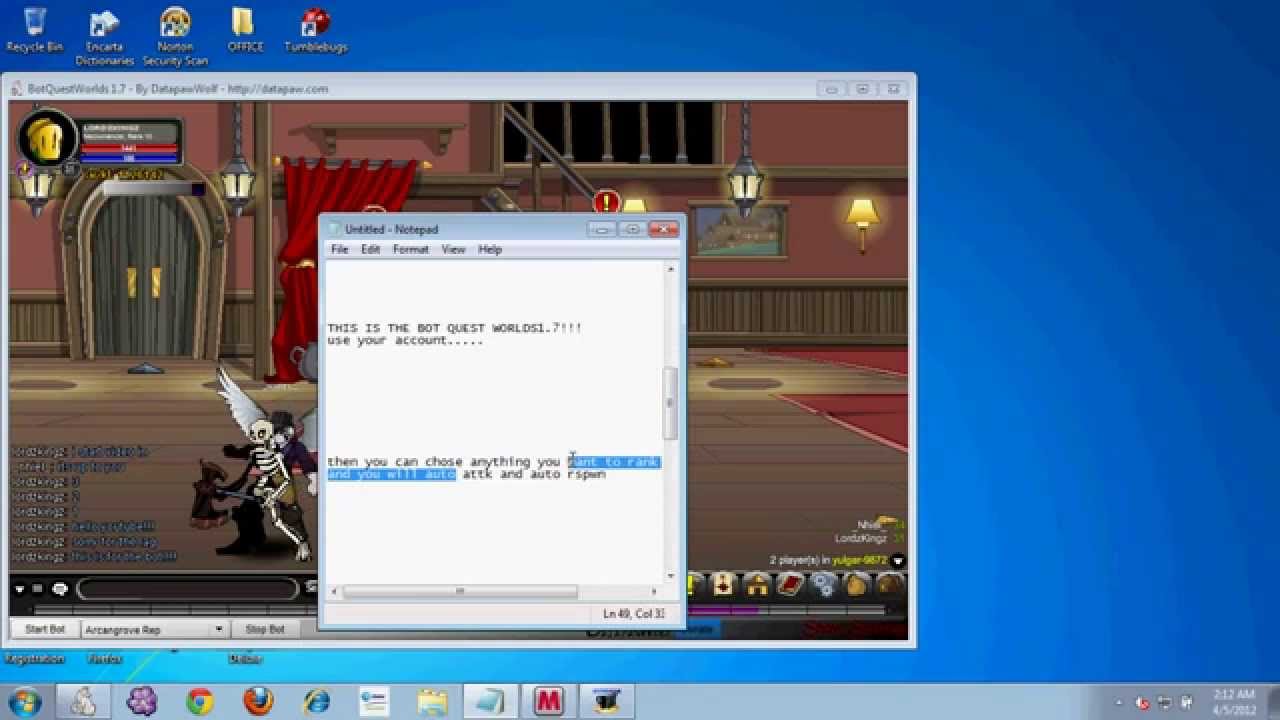Click the Tumblebugs desktop icon
Image resolution: width=1280 pixels, height=720 pixels.
click(x=316, y=31)
